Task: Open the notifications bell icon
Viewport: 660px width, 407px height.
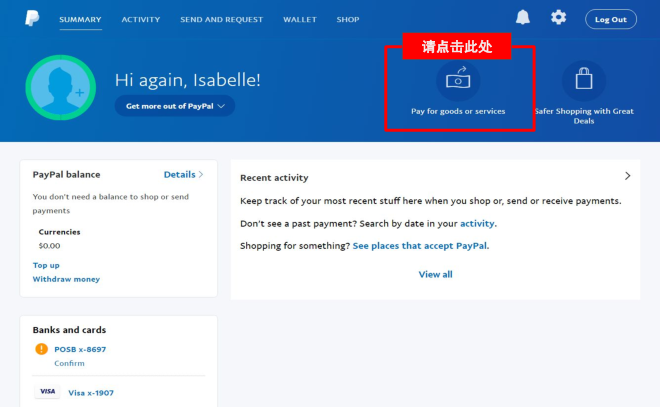Action: click(523, 18)
